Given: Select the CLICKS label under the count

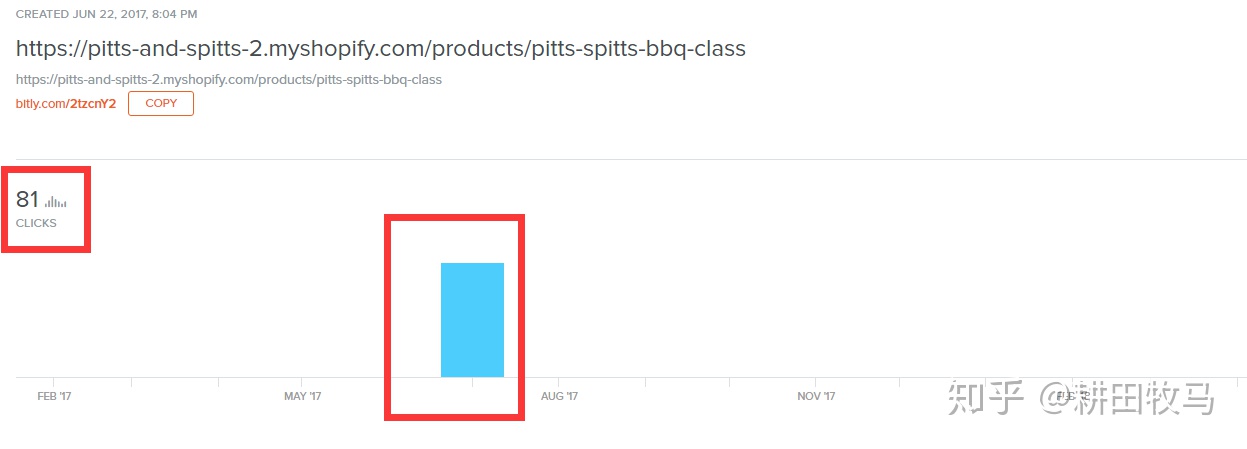Looking at the screenshot, I should (36, 223).
